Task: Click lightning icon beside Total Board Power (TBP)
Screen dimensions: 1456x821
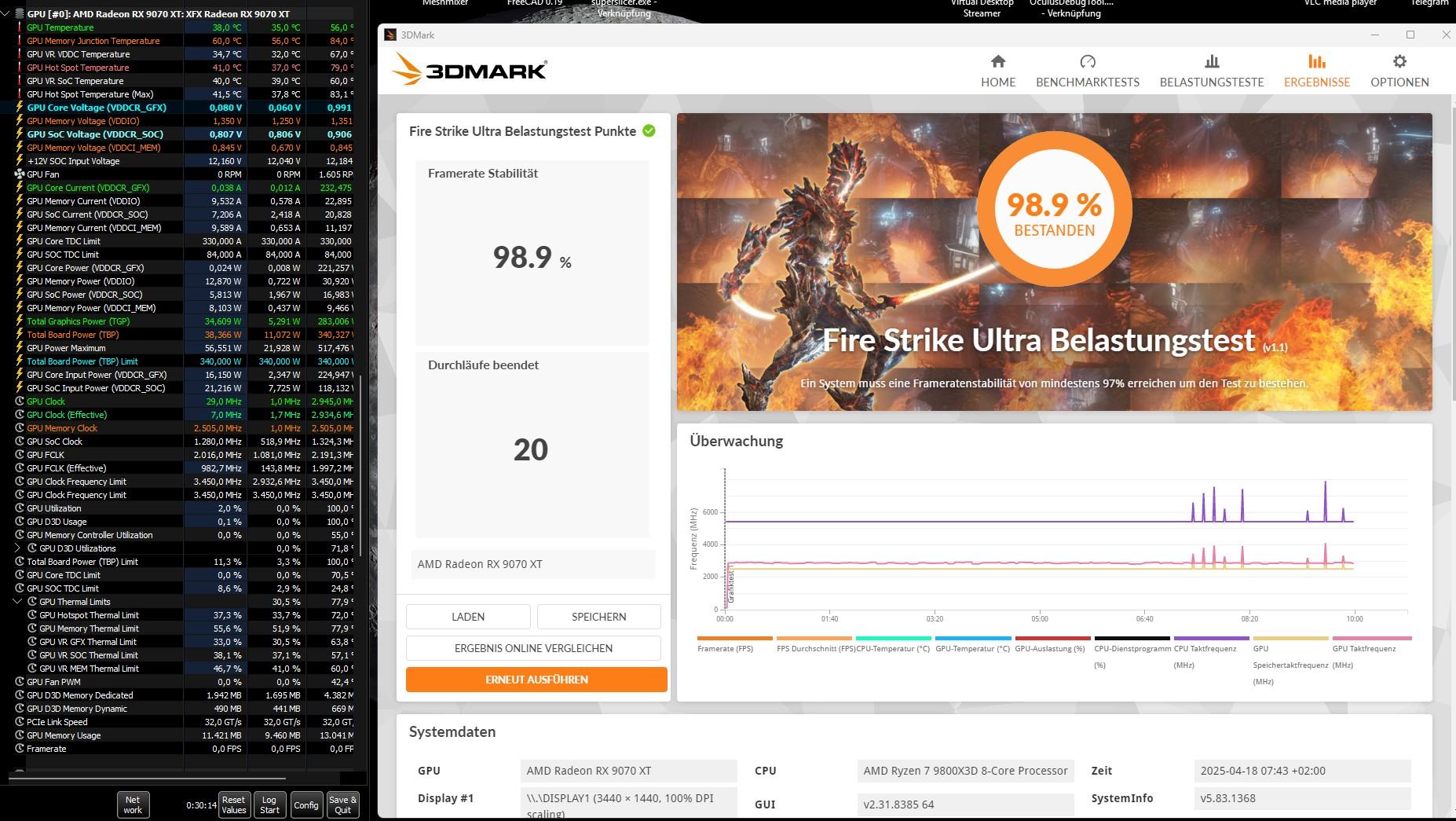Action: [x=20, y=335]
